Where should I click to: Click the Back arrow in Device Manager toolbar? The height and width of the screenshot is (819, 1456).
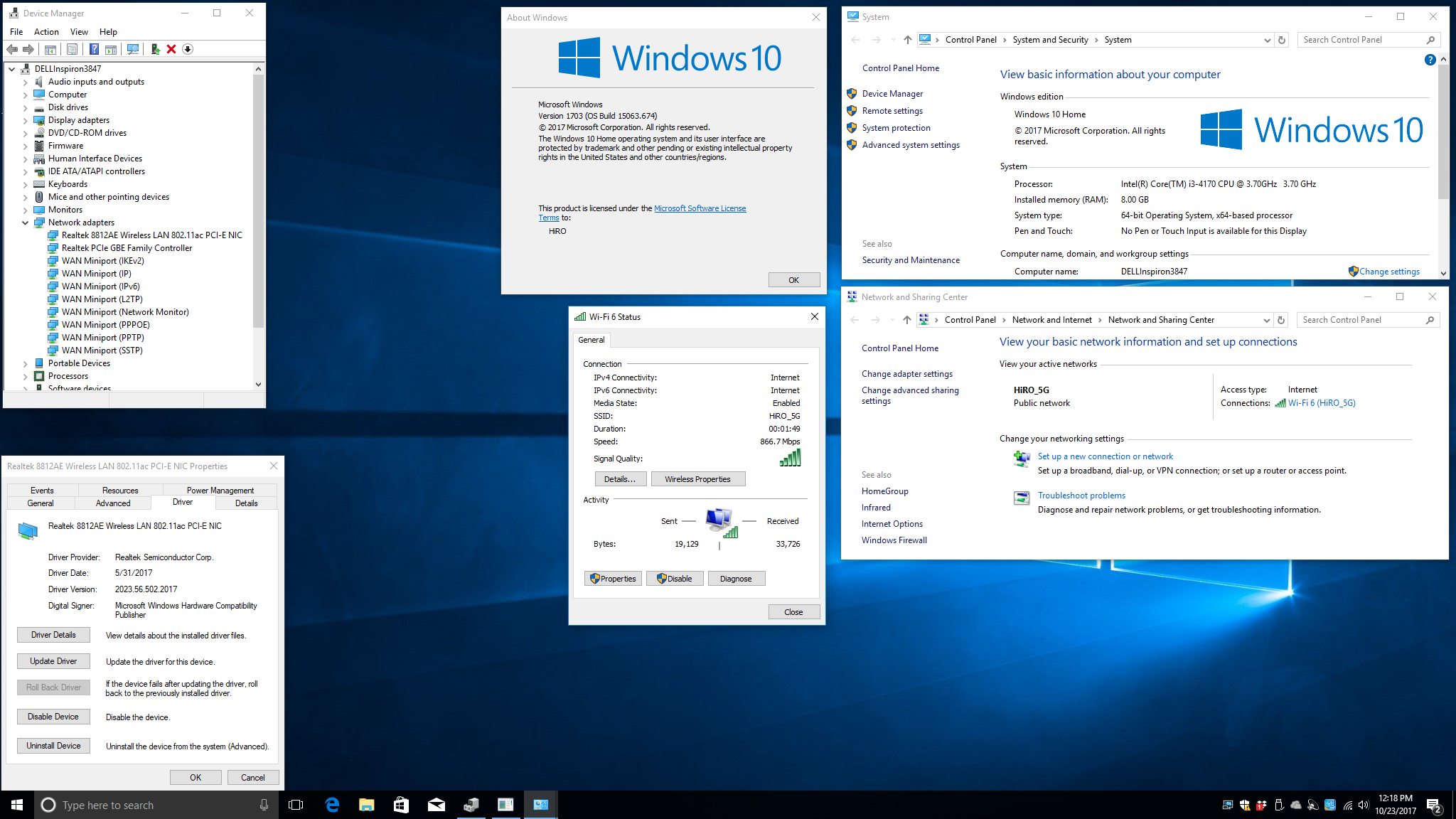point(12,49)
